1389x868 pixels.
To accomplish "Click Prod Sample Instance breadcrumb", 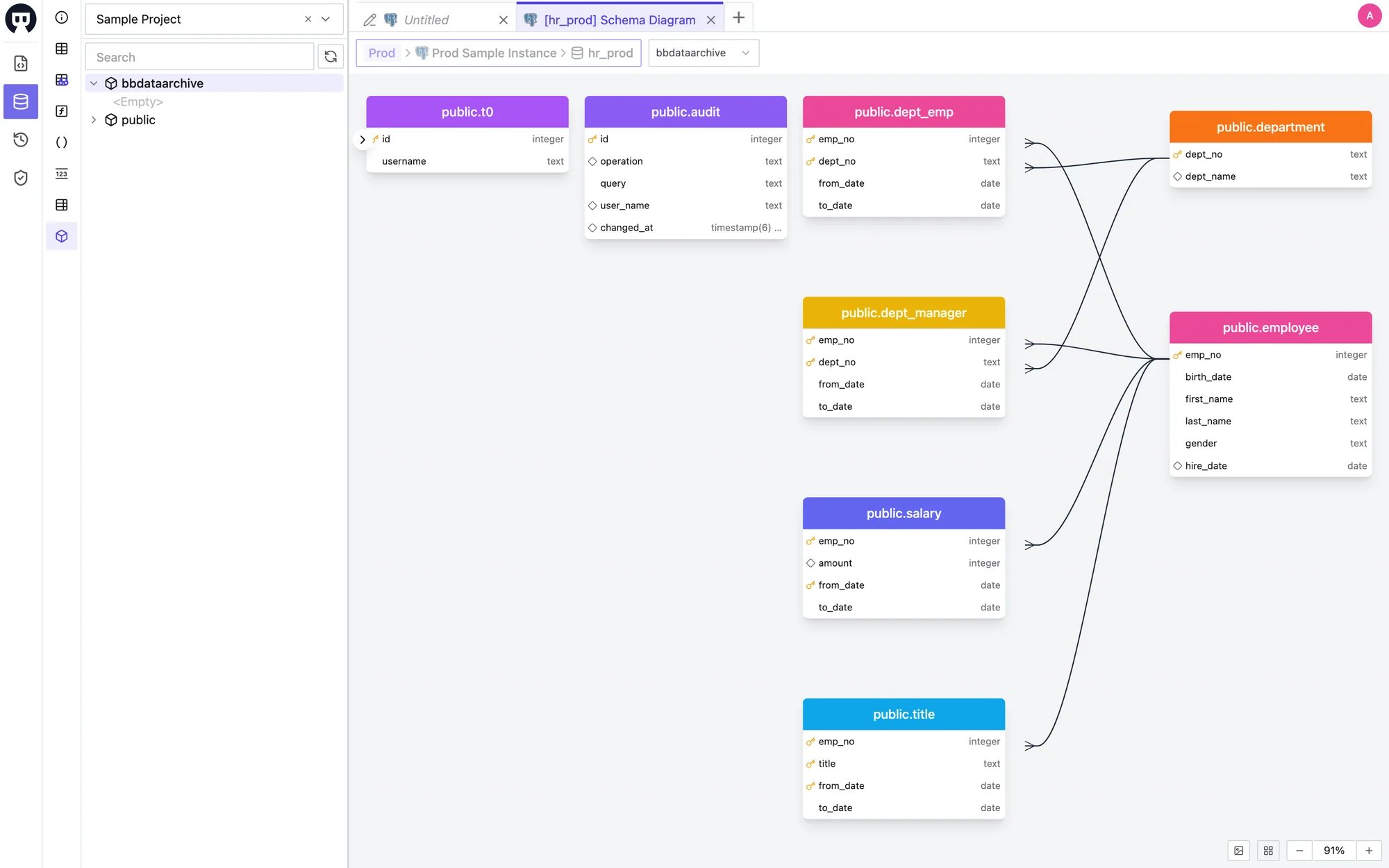I will (x=494, y=53).
